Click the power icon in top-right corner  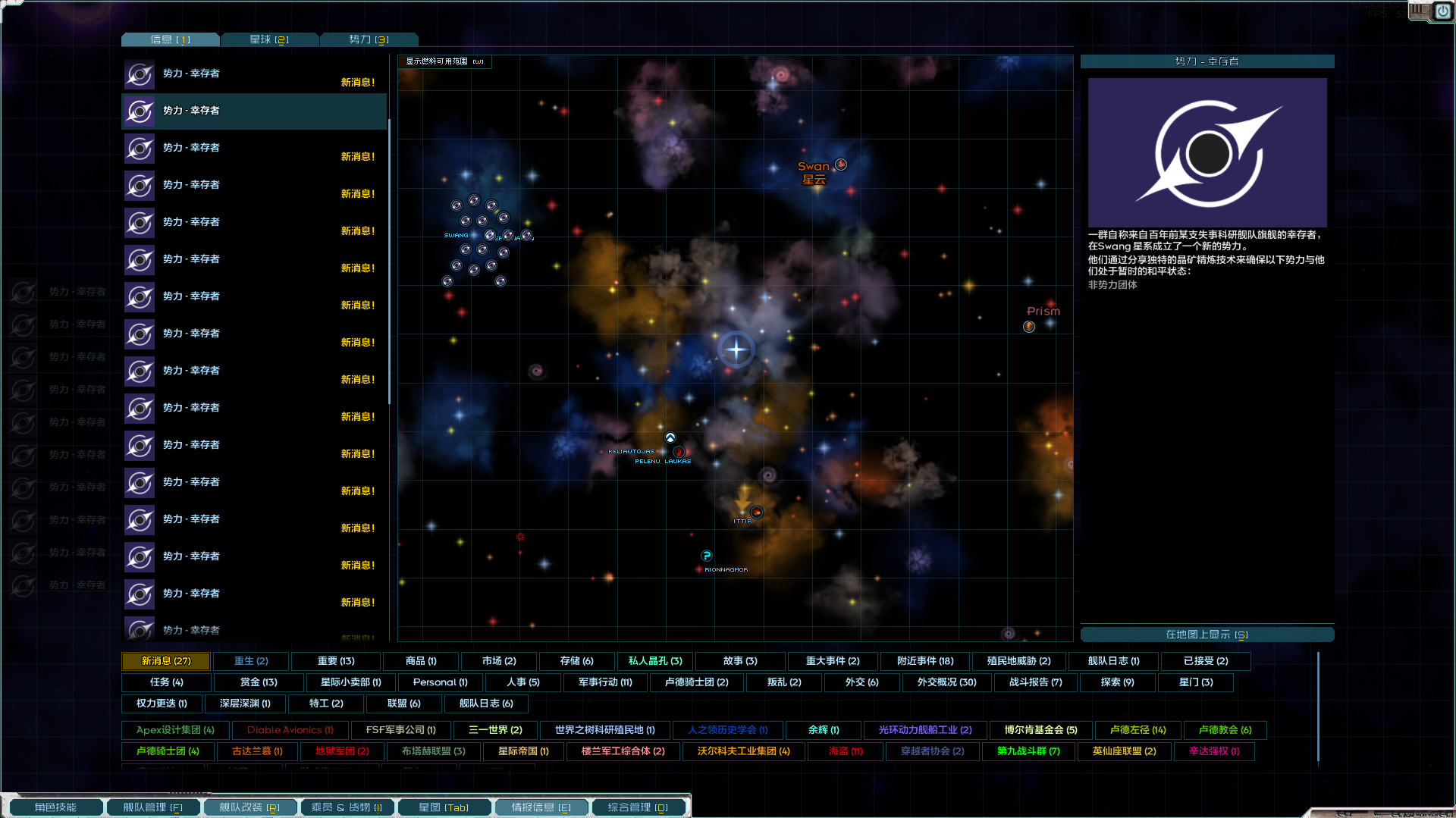click(x=1442, y=11)
